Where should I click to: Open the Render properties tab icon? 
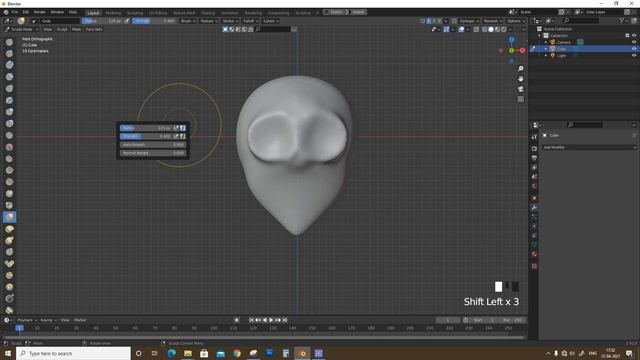534,149
